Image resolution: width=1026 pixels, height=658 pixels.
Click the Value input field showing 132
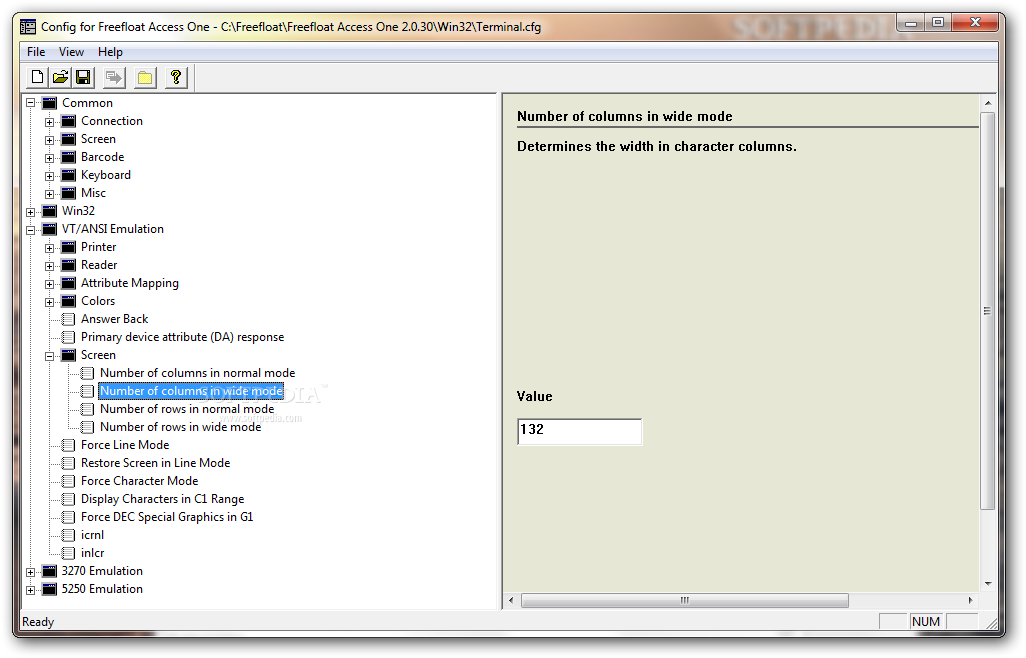579,431
